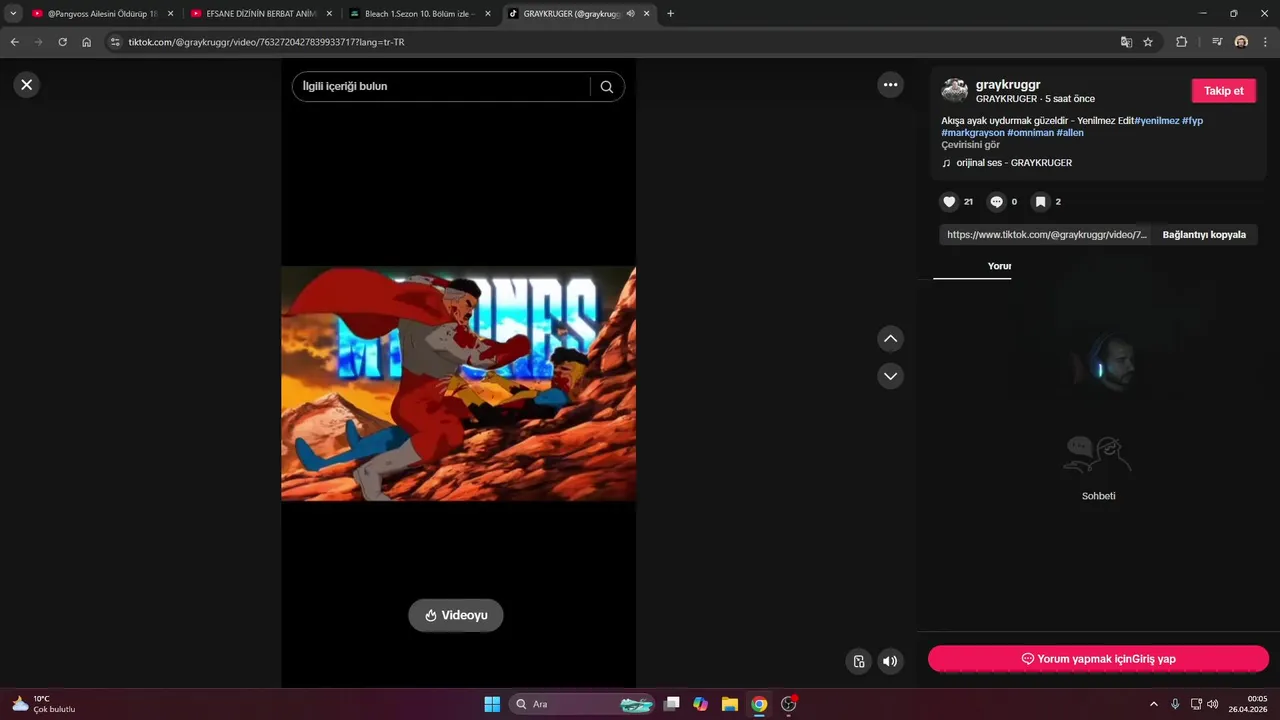This screenshot has width=1280, height=720.
Task: Open the media control icon in toolbar
Action: pos(1216,42)
